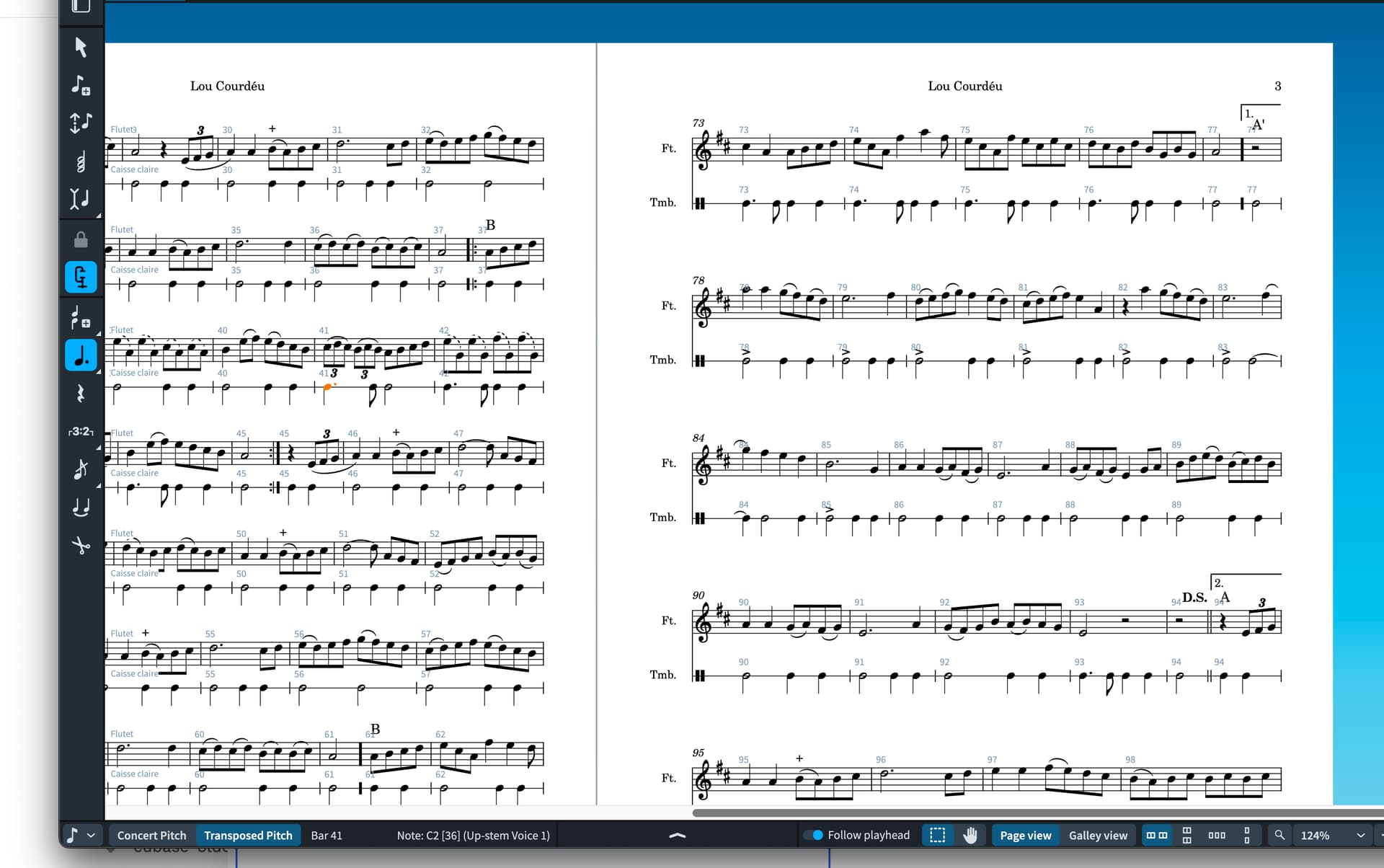Expand the bottom panel chevron
This screenshot has height=868, width=1384.
[x=678, y=835]
